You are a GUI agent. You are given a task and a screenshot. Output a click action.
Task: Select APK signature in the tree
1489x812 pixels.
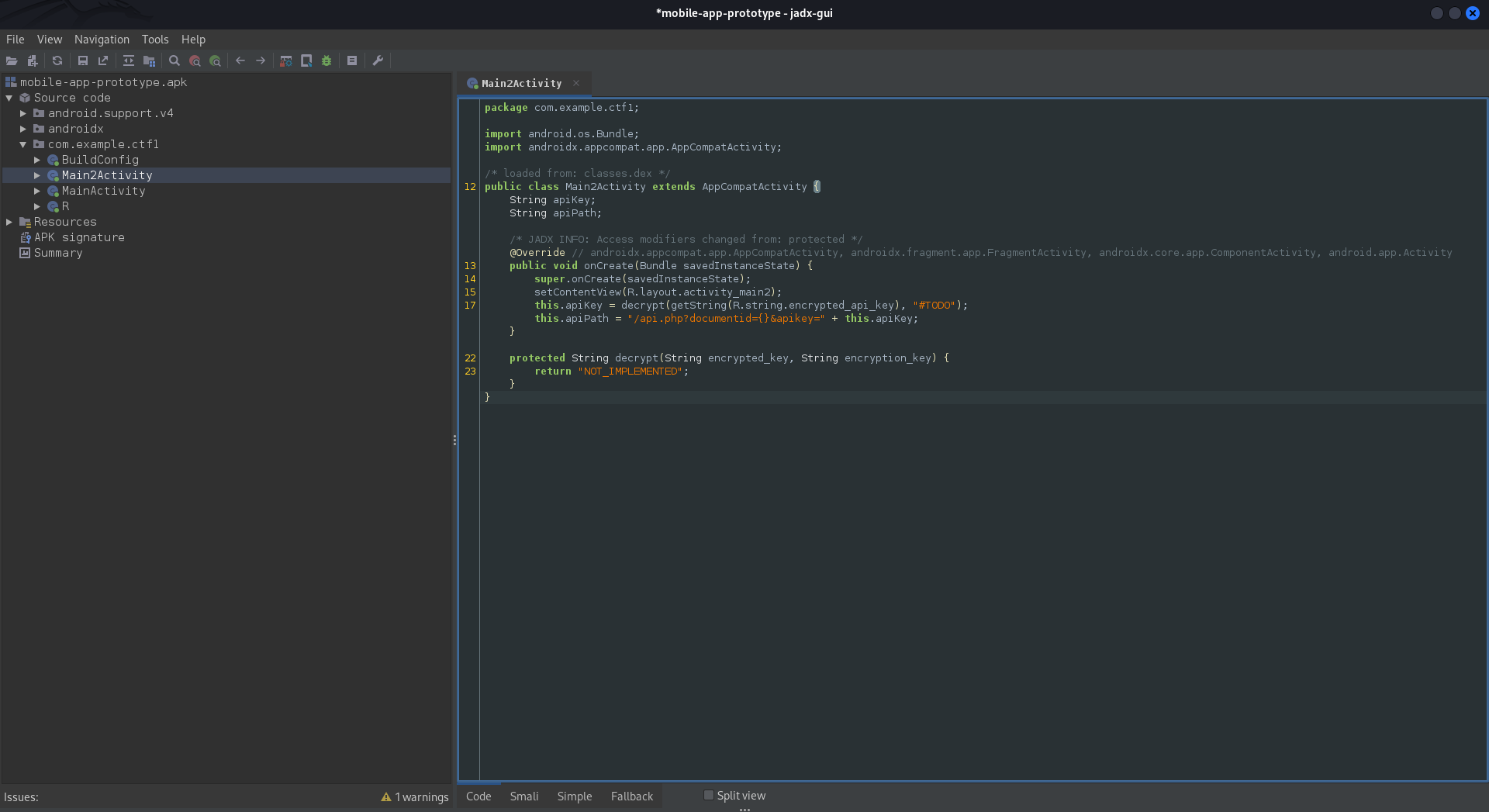point(79,237)
